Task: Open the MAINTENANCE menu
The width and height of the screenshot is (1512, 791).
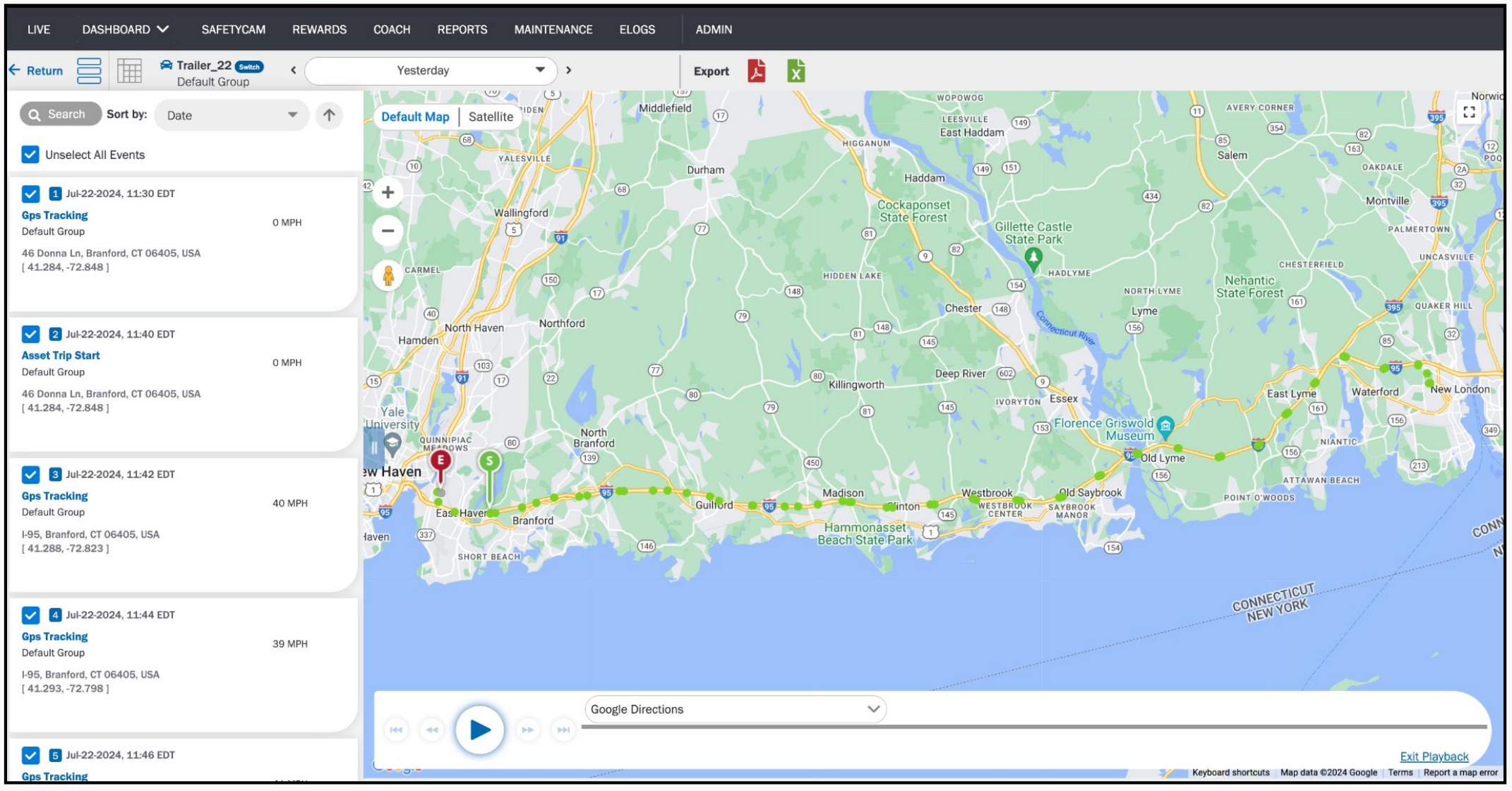Action: pos(553,29)
